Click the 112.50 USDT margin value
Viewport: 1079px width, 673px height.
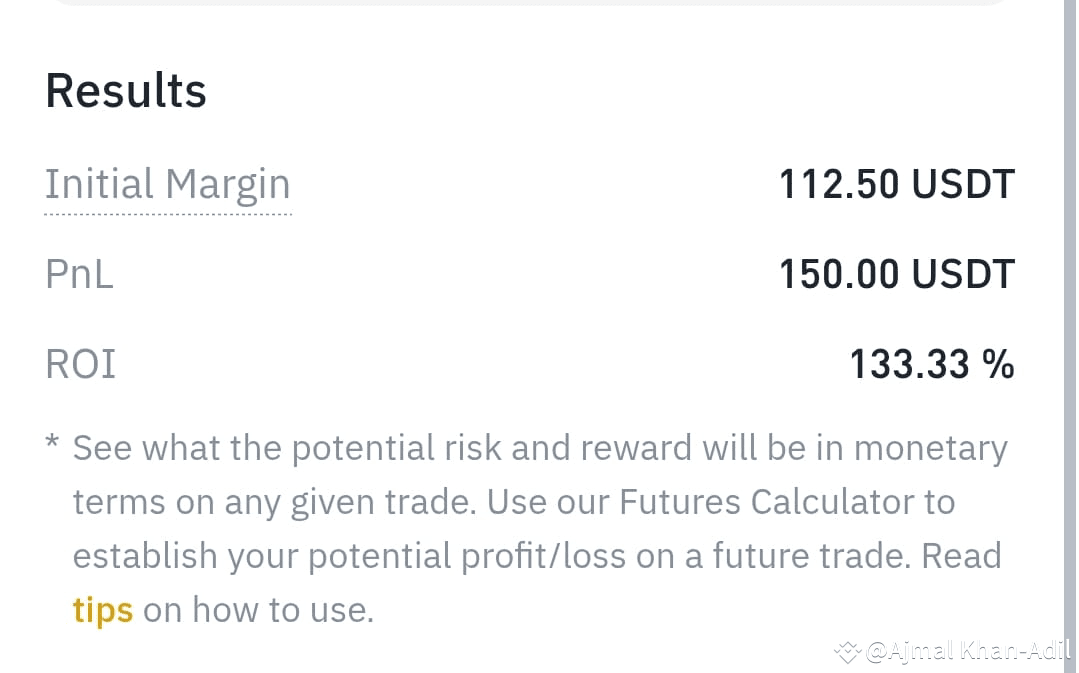point(897,184)
